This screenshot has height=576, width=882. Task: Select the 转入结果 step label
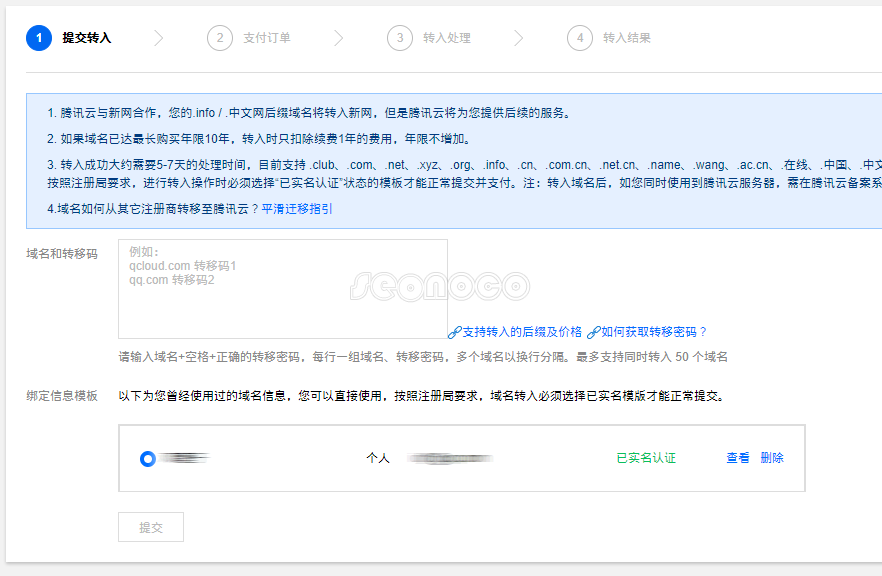627,38
